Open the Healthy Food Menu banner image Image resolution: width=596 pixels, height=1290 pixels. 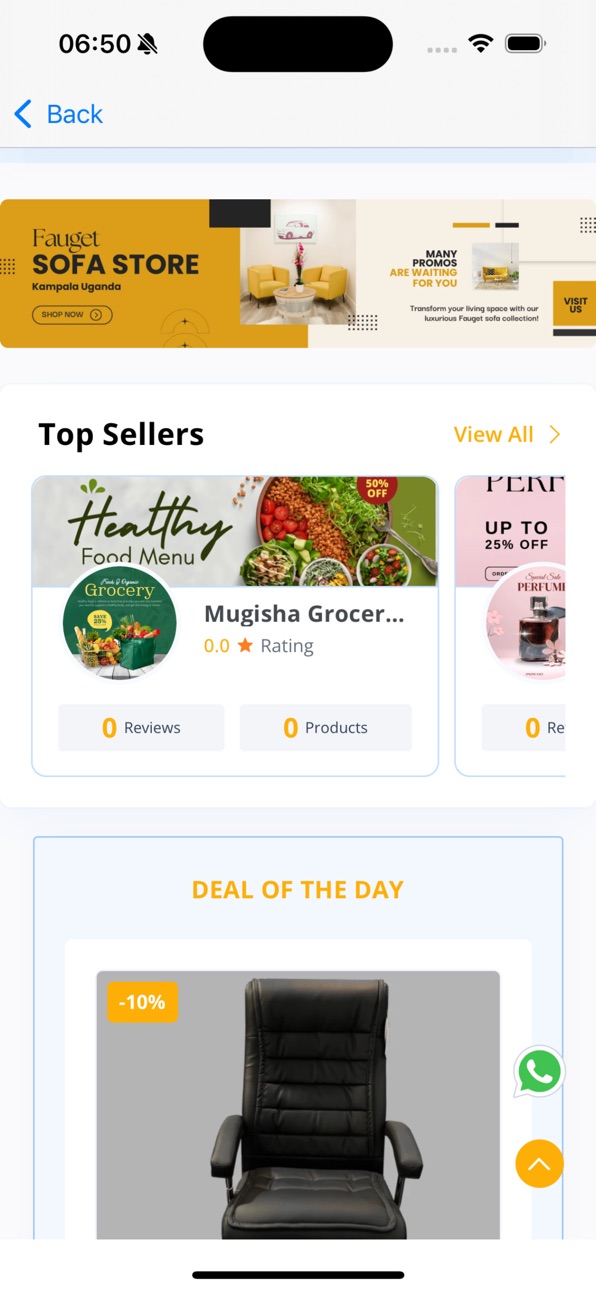pos(235,531)
